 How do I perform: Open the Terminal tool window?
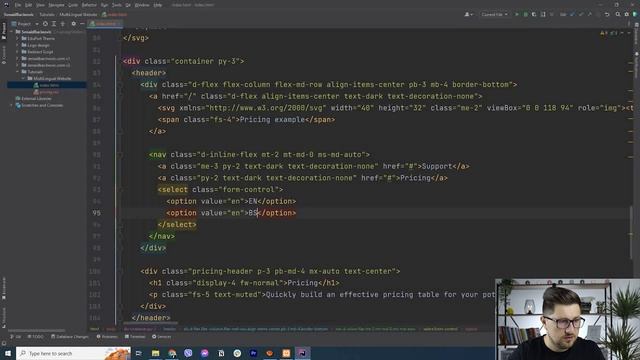[x=135, y=337]
